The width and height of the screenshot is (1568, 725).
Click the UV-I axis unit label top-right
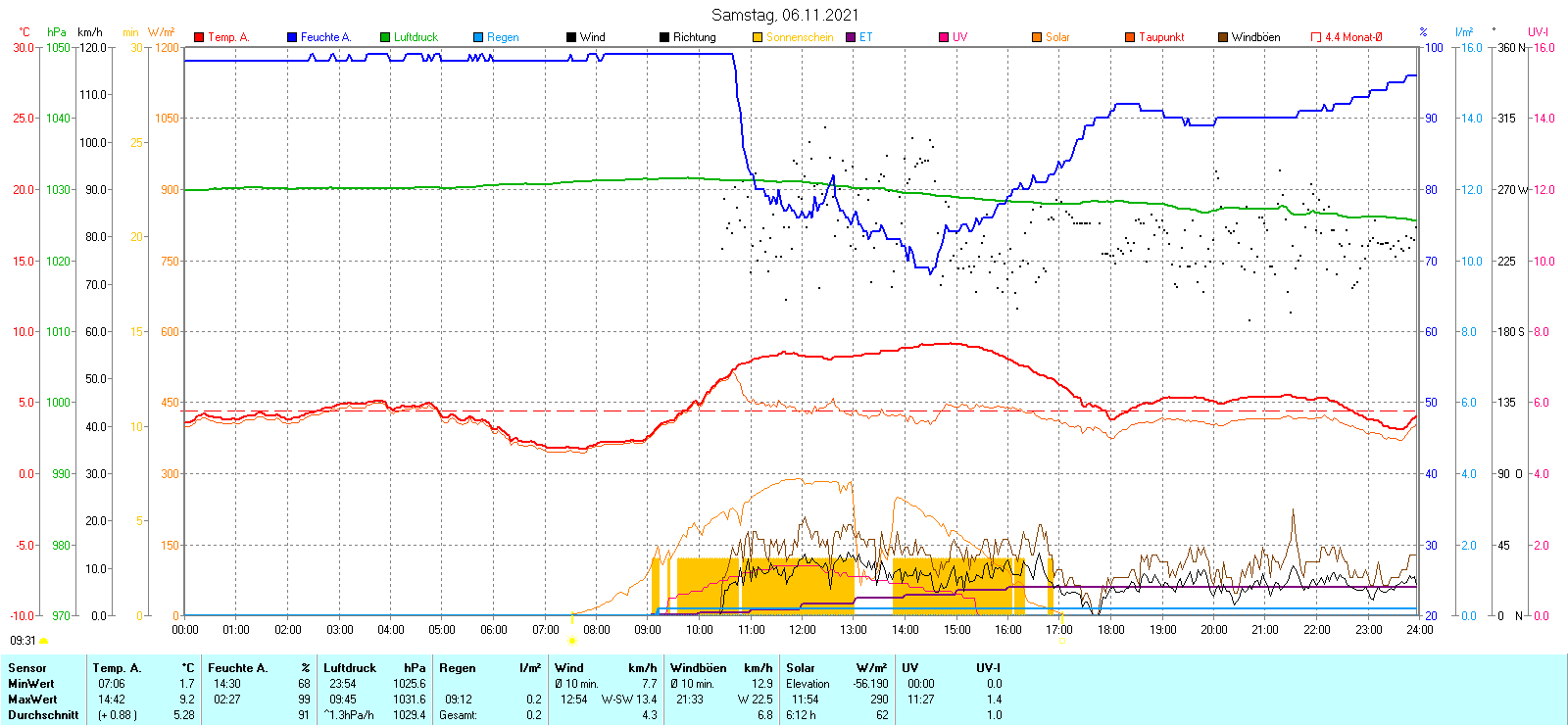coord(1538,32)
